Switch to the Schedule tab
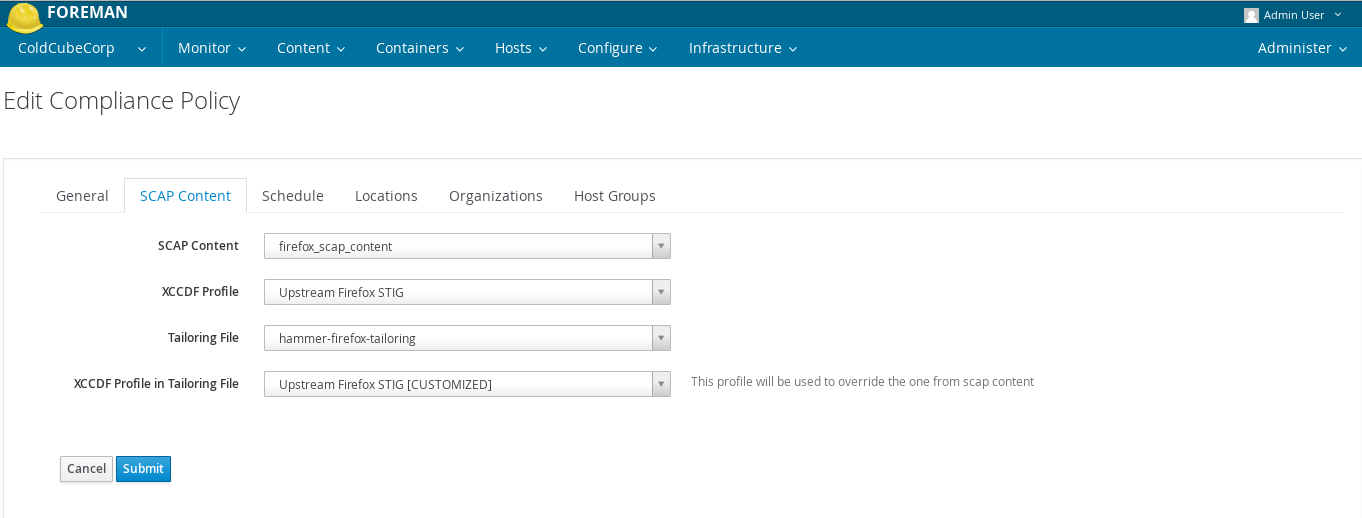1362x518 pixels. 292,196
